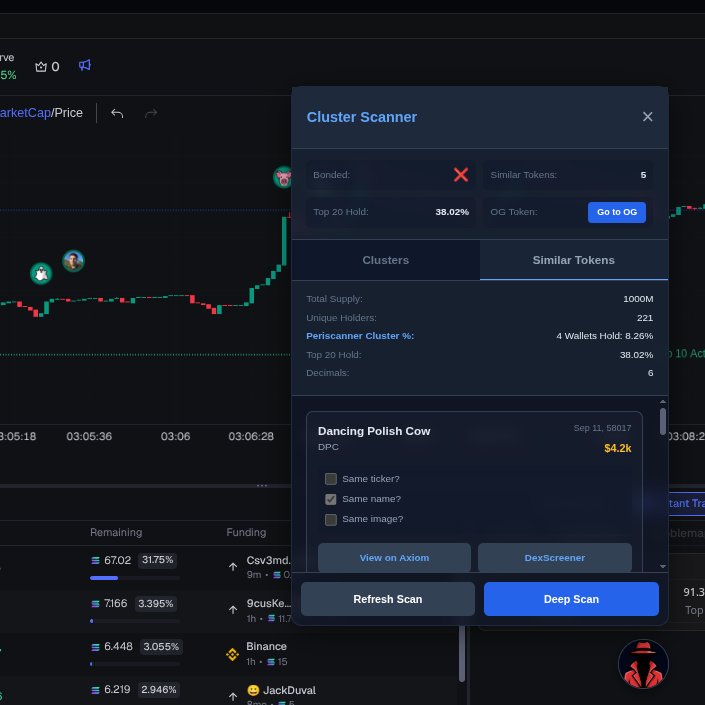This screenshot has width=705, height=705.
Task: Click the Total Supply value 1000M
Action: (x=638, y=299)
